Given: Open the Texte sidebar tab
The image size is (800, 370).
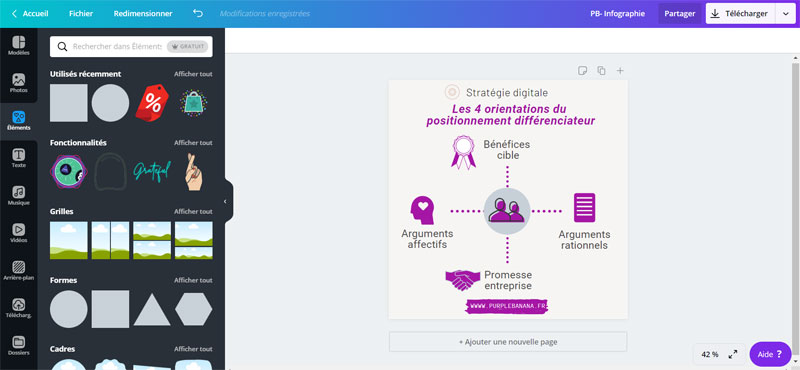Looking at the screenshot, I should pyautogui.click(x=18, y=158).
